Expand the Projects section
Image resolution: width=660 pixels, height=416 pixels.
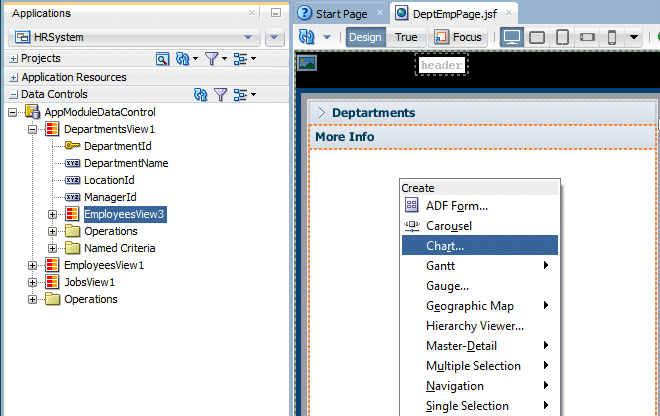coord(13,59)
